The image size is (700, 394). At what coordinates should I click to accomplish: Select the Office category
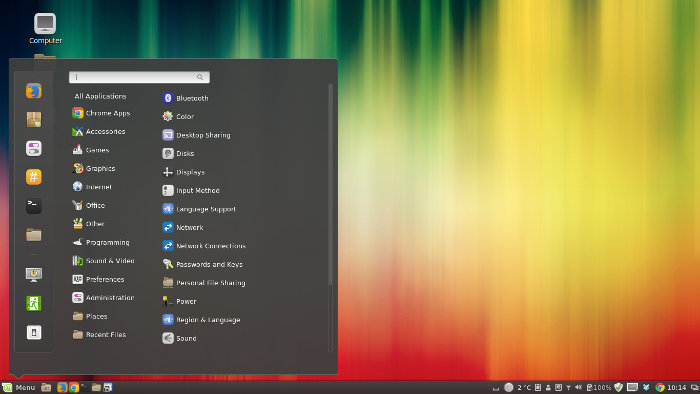89,205
